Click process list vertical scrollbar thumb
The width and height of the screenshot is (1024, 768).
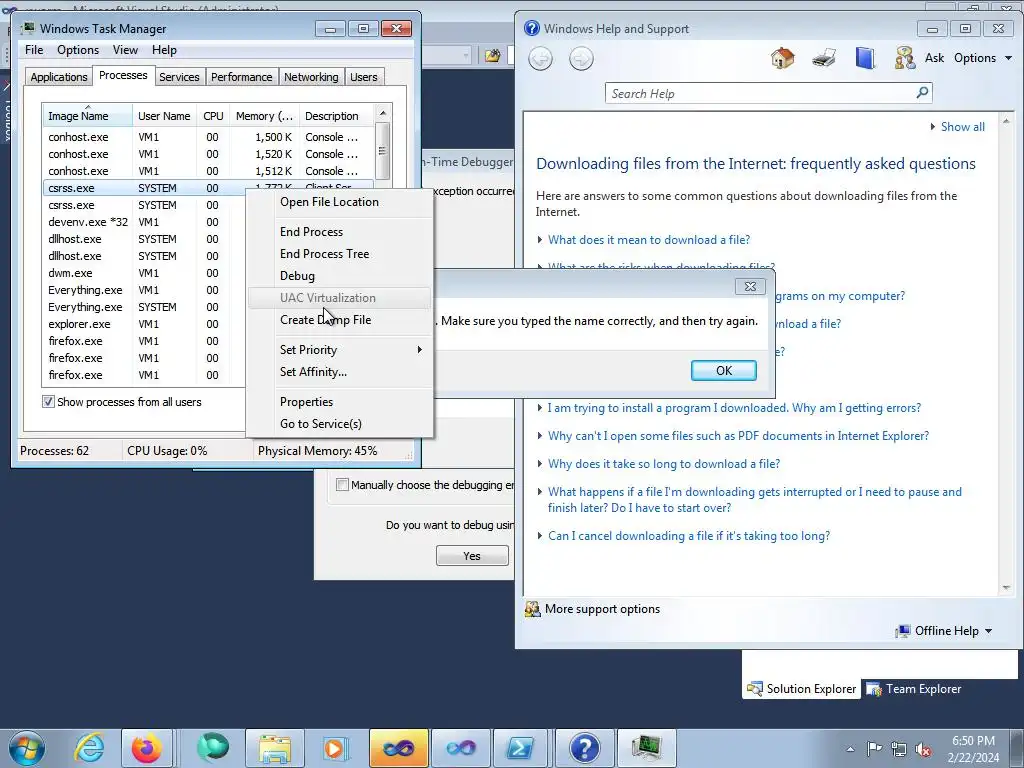tap(383, 150)
